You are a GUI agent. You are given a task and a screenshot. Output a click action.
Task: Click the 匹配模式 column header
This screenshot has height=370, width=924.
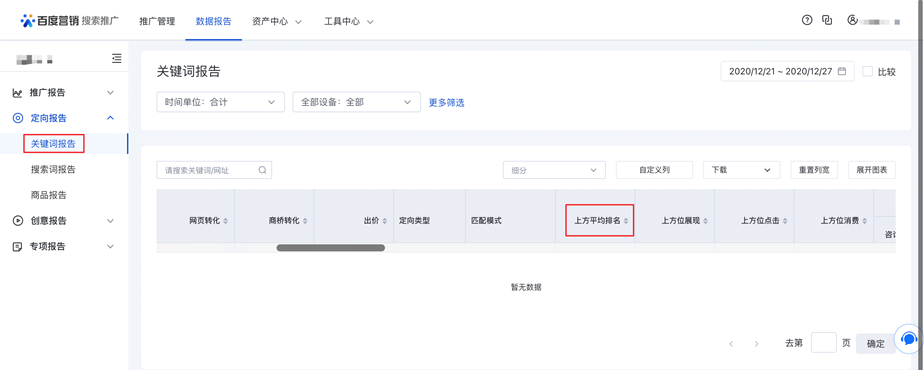point(486,221)
